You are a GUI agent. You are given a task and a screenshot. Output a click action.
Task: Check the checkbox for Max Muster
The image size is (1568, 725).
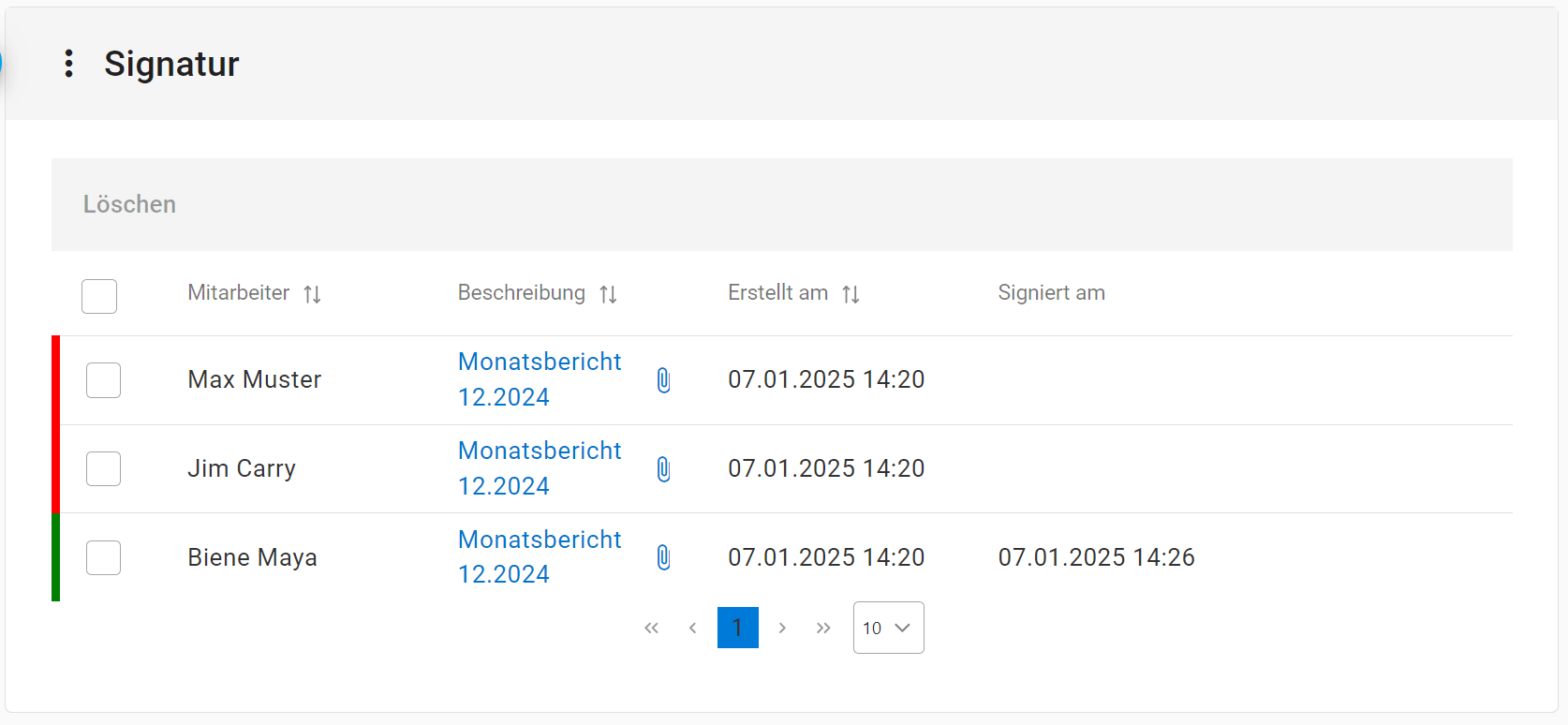coord(103,380)
